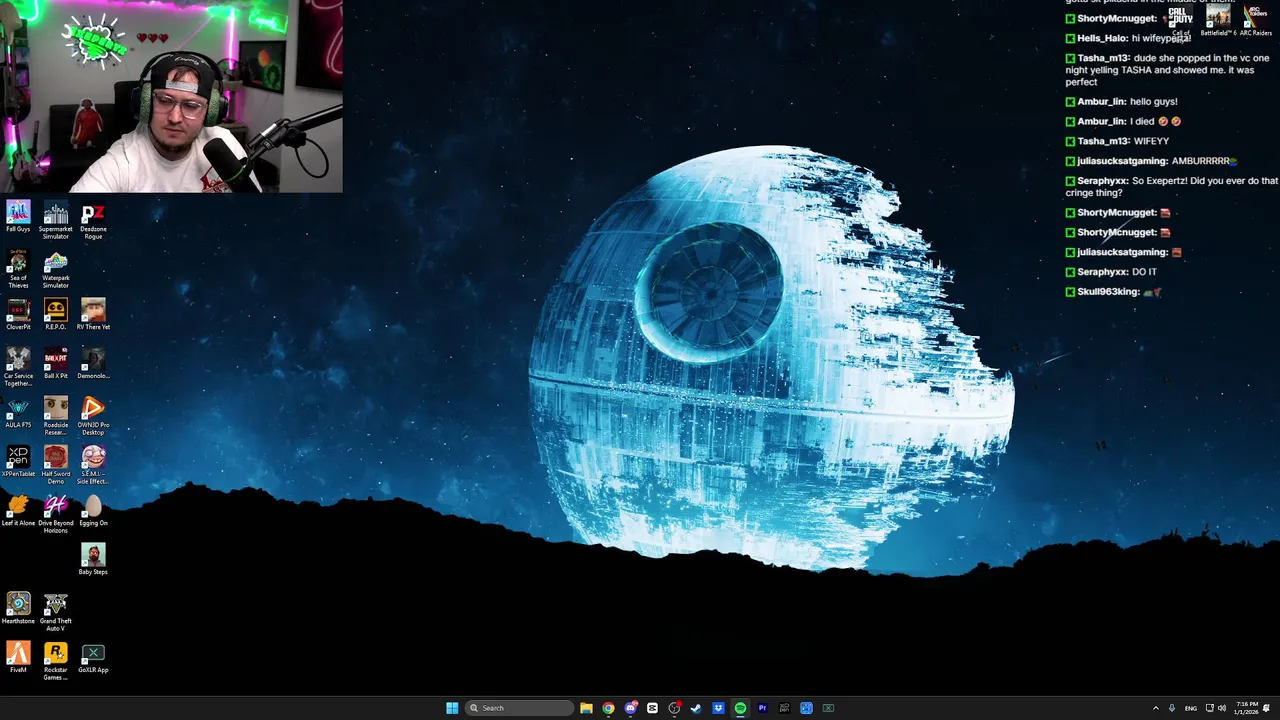Screen dimensions: 1280x720
Task: Open CapCut from the taskbar
Action: click(x=652, y=708)
